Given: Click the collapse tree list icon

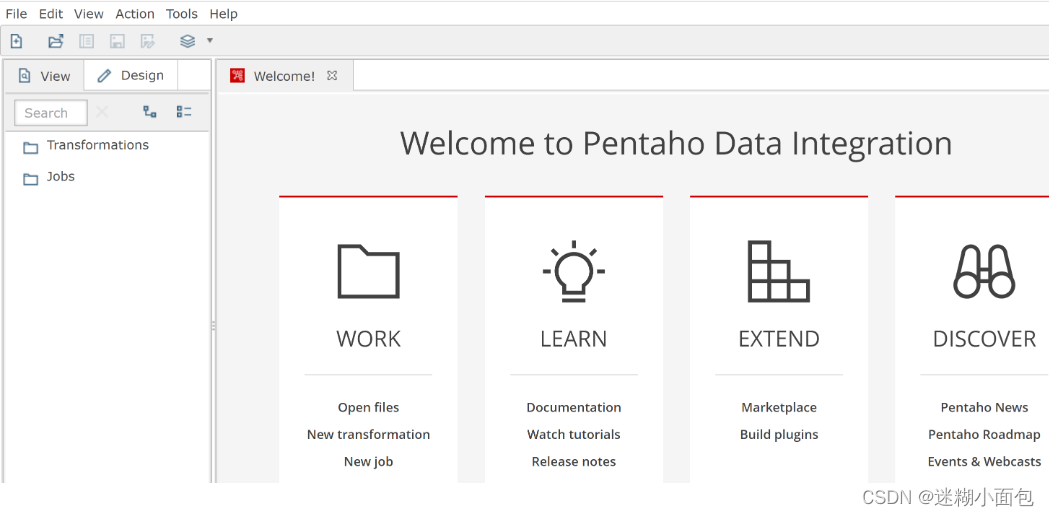Looking at the screenshot, I should tap(184, 112).
